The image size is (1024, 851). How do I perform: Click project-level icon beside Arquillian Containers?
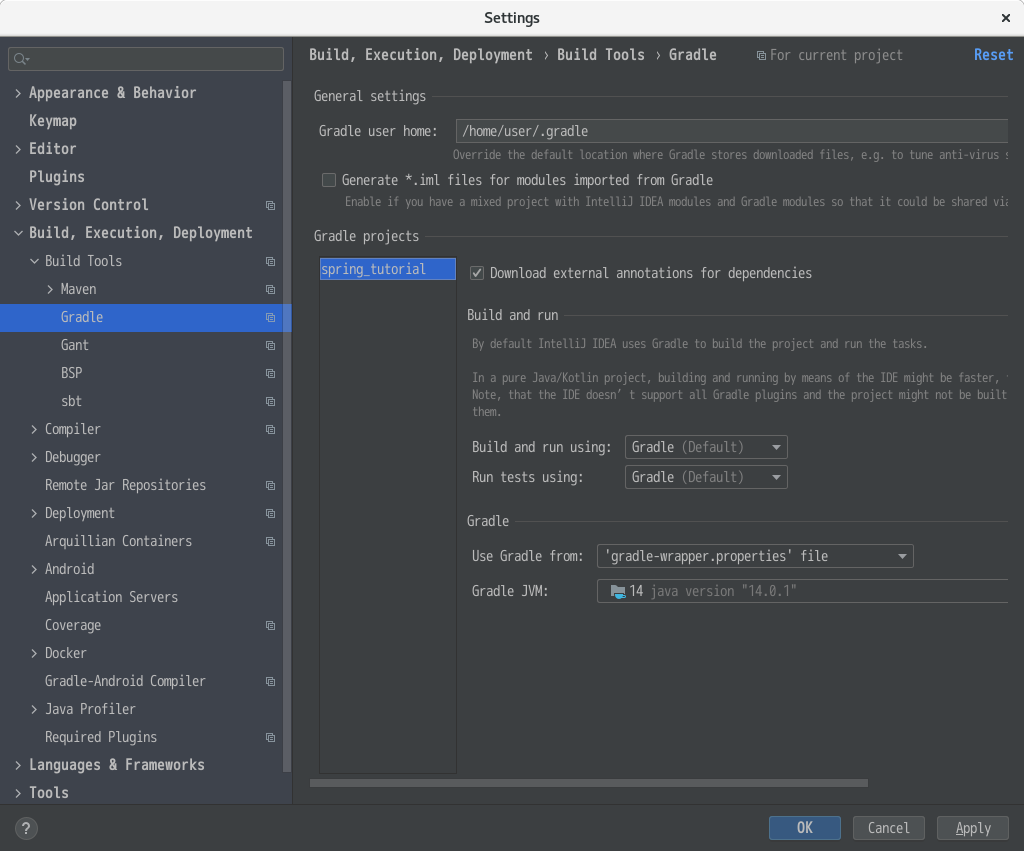(270, 541)
